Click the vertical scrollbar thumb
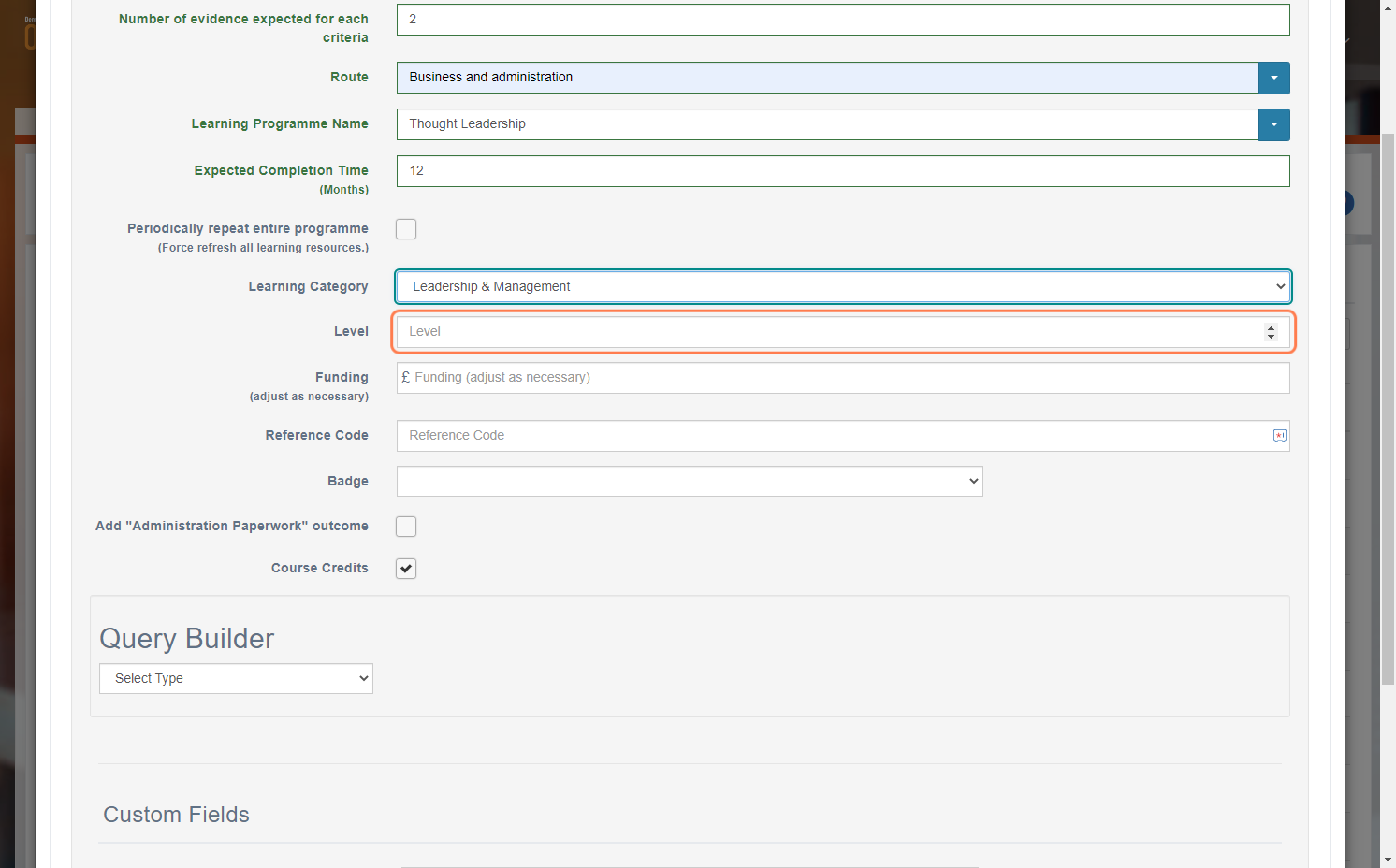Viewport: 1396px width, 868px height. (1389, 409)
